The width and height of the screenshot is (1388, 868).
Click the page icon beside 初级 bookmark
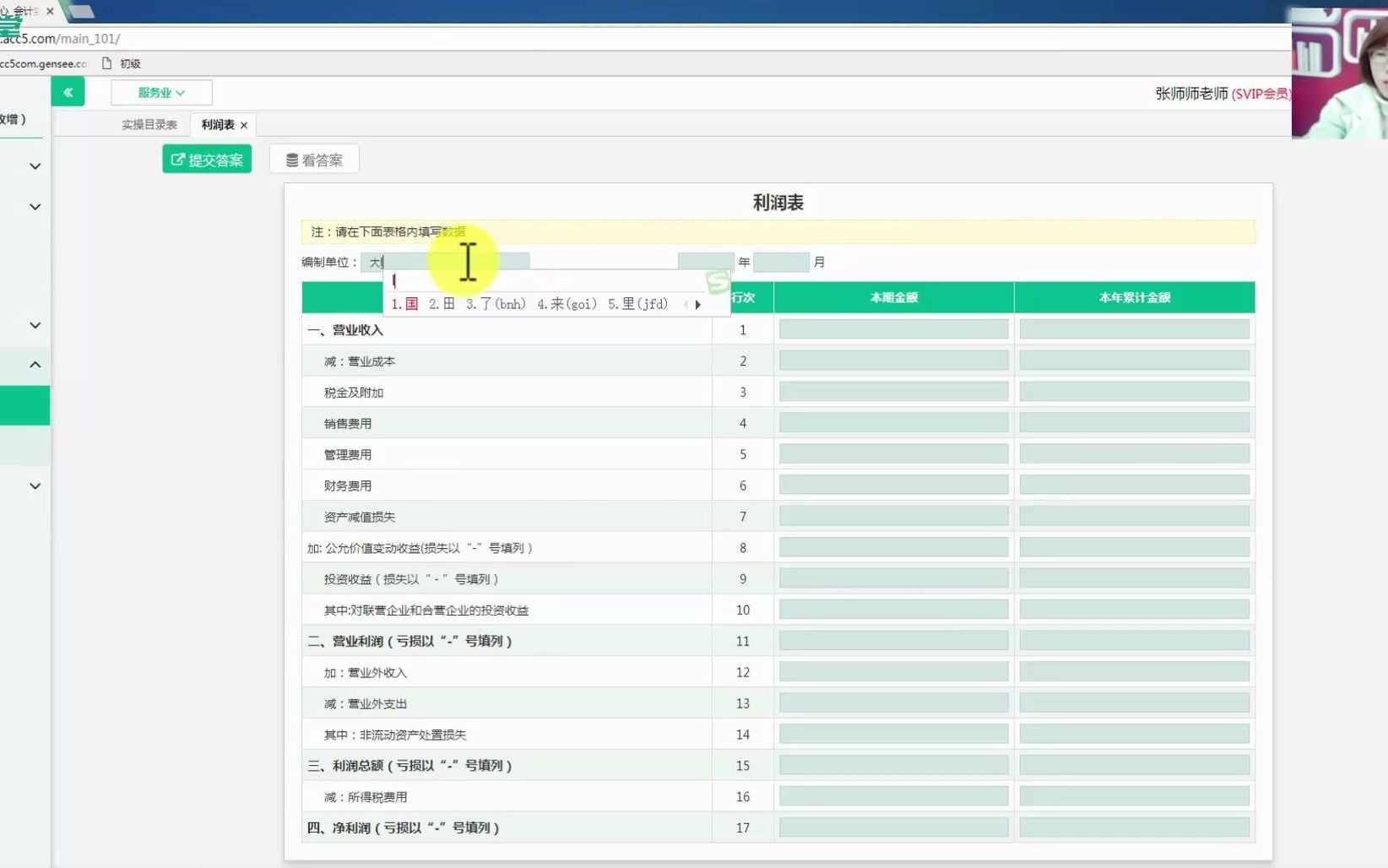click(104, 62)
